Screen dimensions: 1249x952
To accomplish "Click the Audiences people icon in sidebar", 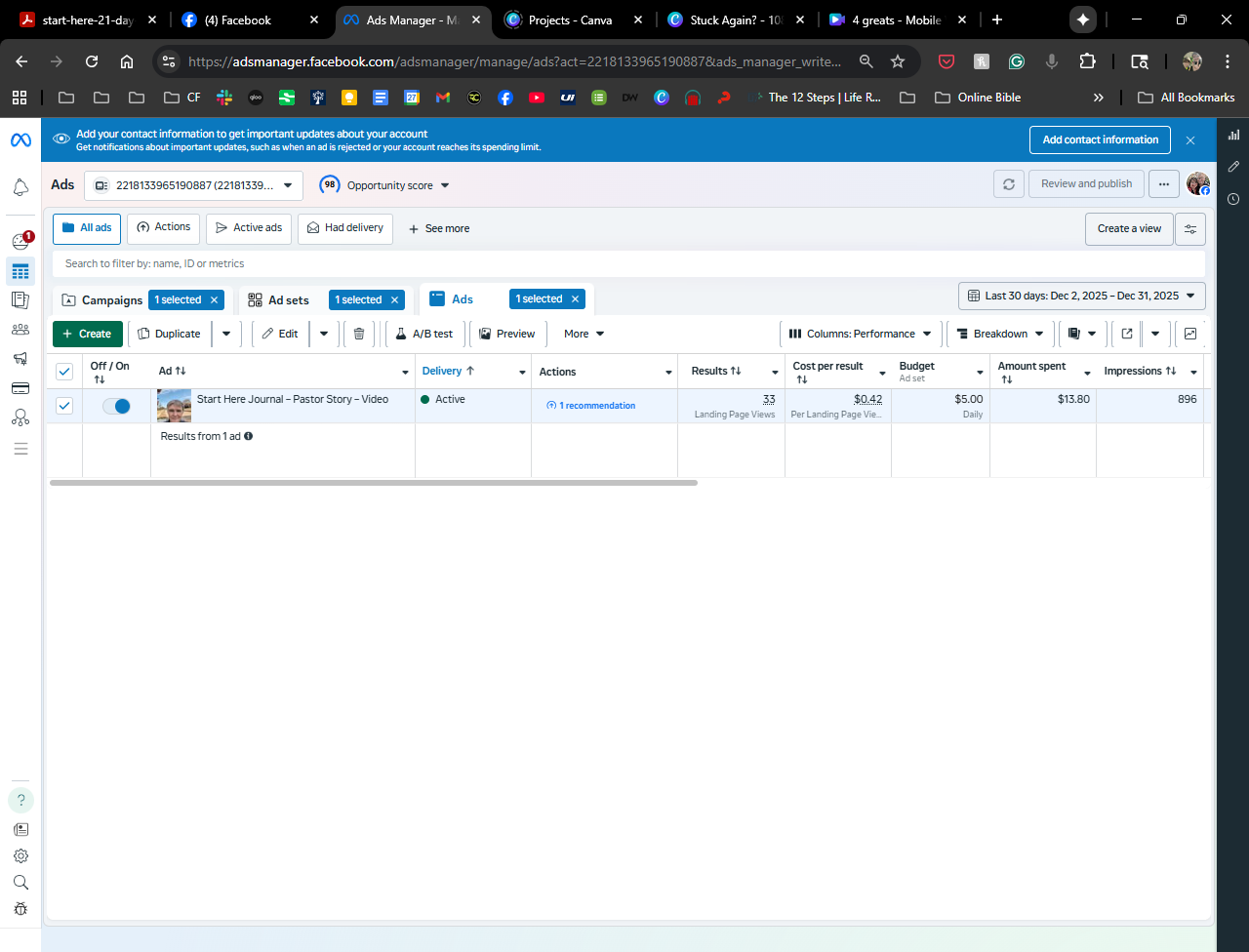I will click(x=20, y=330).
